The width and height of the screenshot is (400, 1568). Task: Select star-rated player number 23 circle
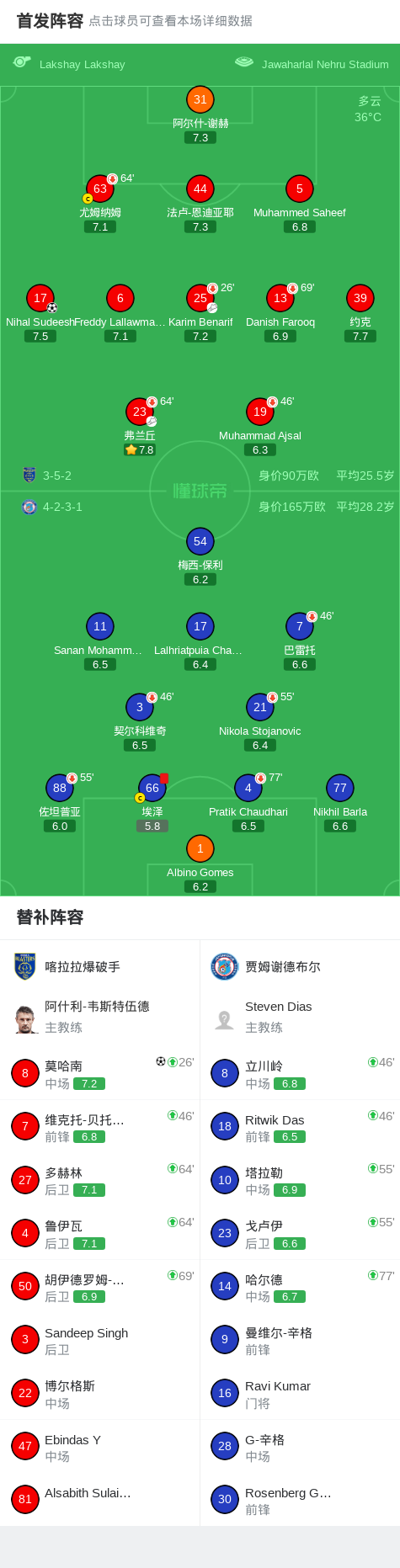[x=140, y=412]
